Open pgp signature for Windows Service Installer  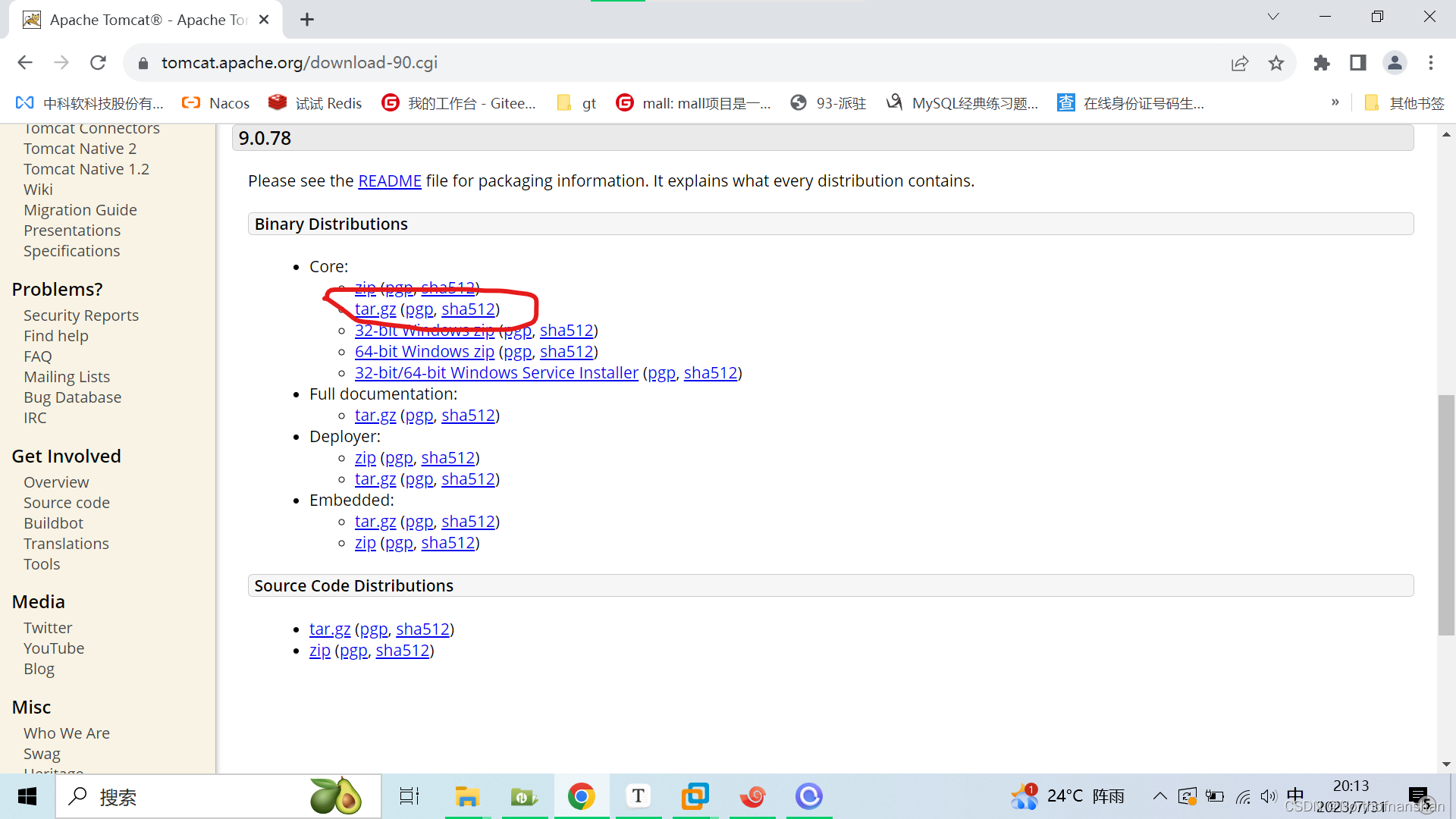661,373
